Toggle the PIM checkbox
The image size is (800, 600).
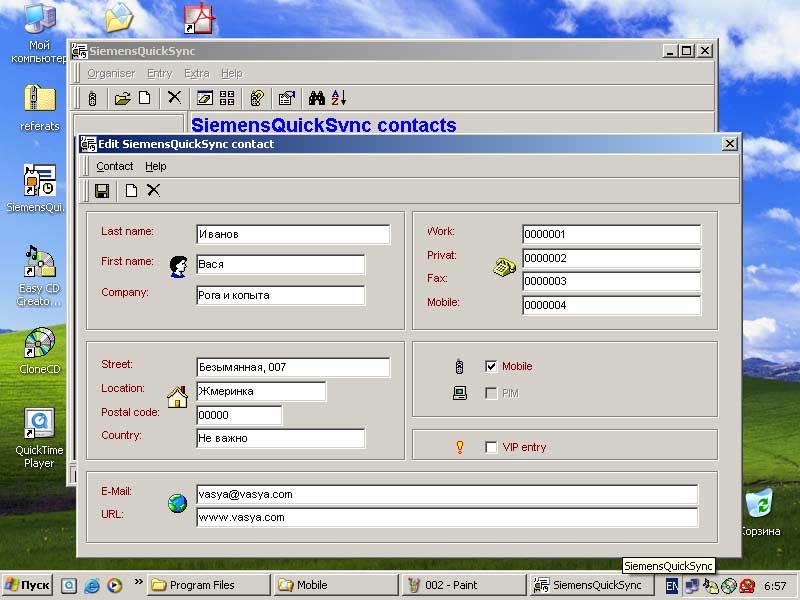(491, 393)
